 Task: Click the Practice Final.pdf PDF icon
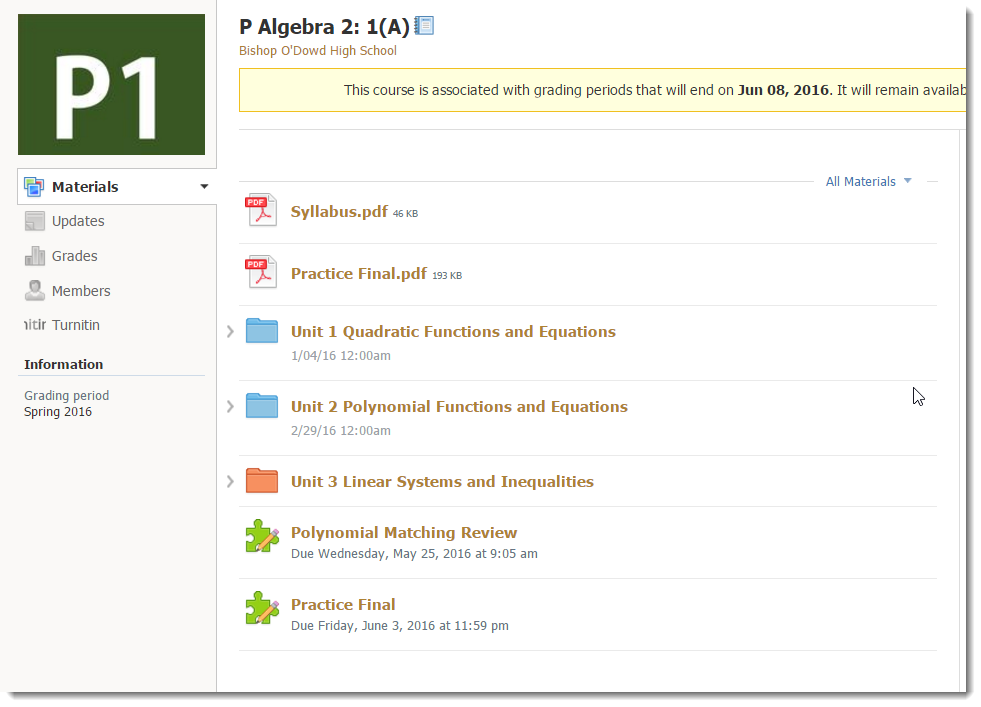[x=261, y=273]
